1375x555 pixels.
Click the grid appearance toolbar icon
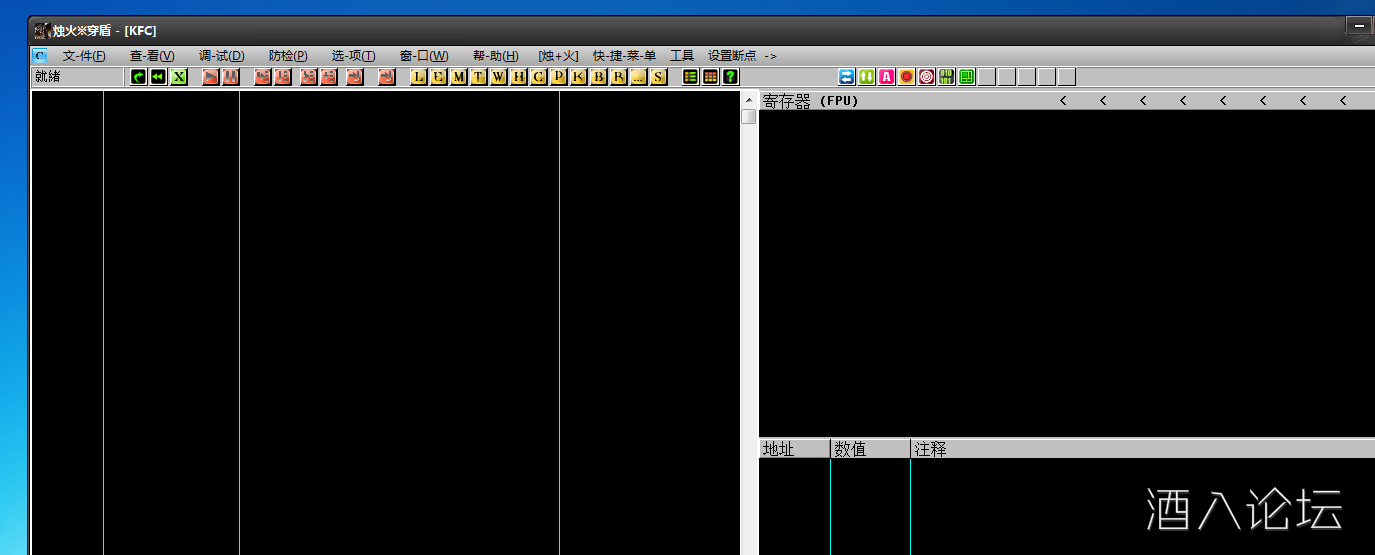711,77
